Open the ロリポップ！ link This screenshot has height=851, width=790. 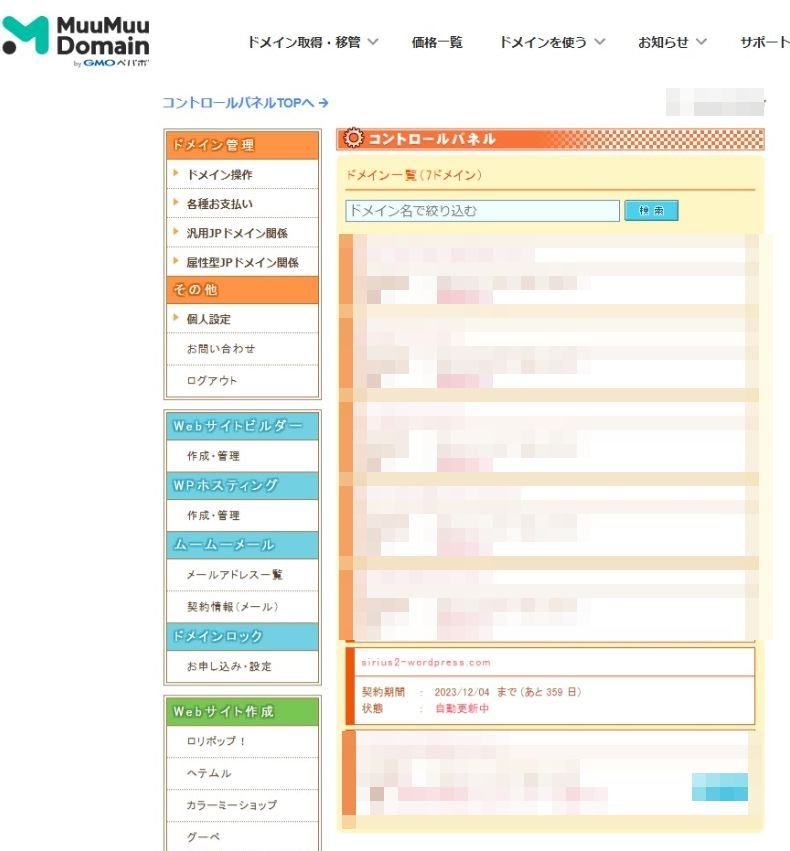(216, 742)
